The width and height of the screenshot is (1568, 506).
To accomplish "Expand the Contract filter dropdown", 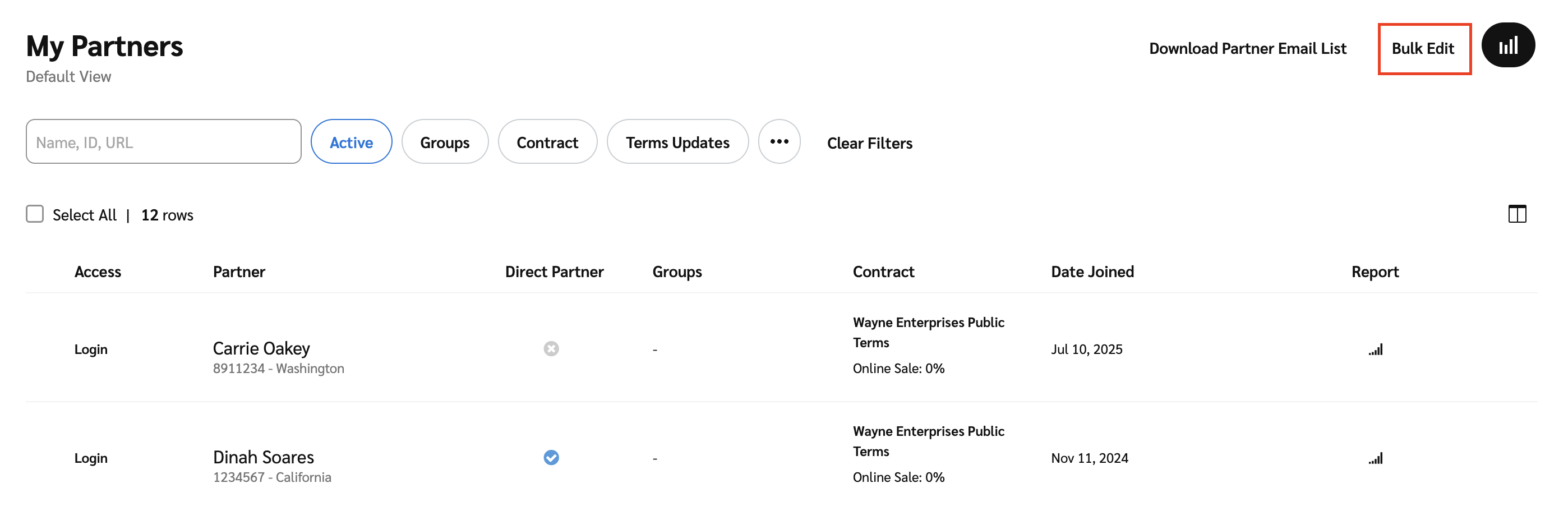I will pyautogui.click(x=547, y=142).
